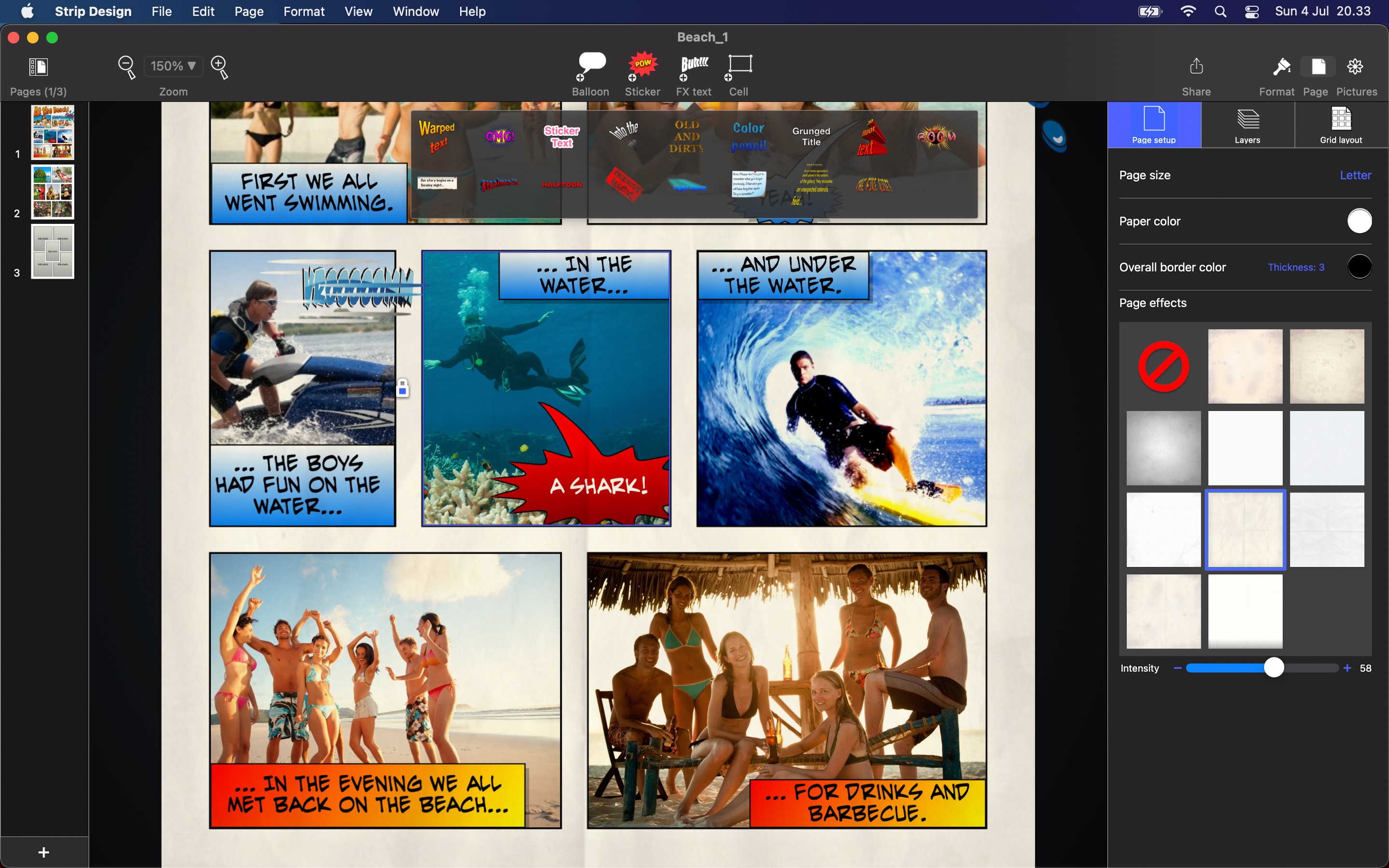Click the Share icon in the toolbar
Viewport: 1389px width, 868px height.
[1196, 67]
